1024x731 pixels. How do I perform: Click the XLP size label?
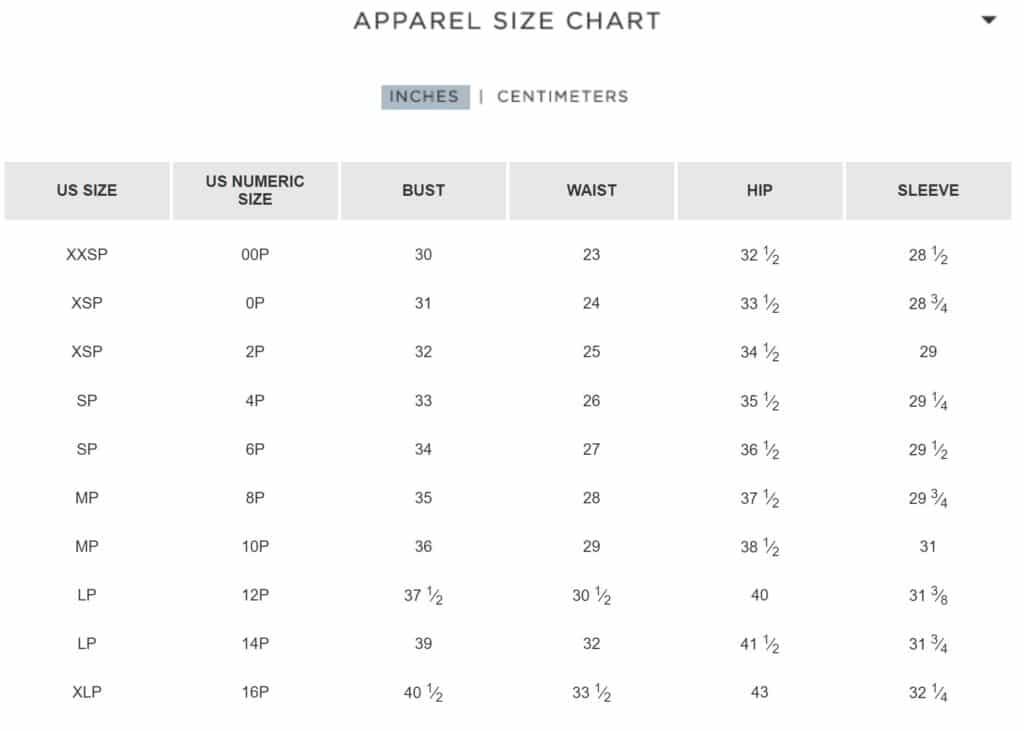(87, 692)
